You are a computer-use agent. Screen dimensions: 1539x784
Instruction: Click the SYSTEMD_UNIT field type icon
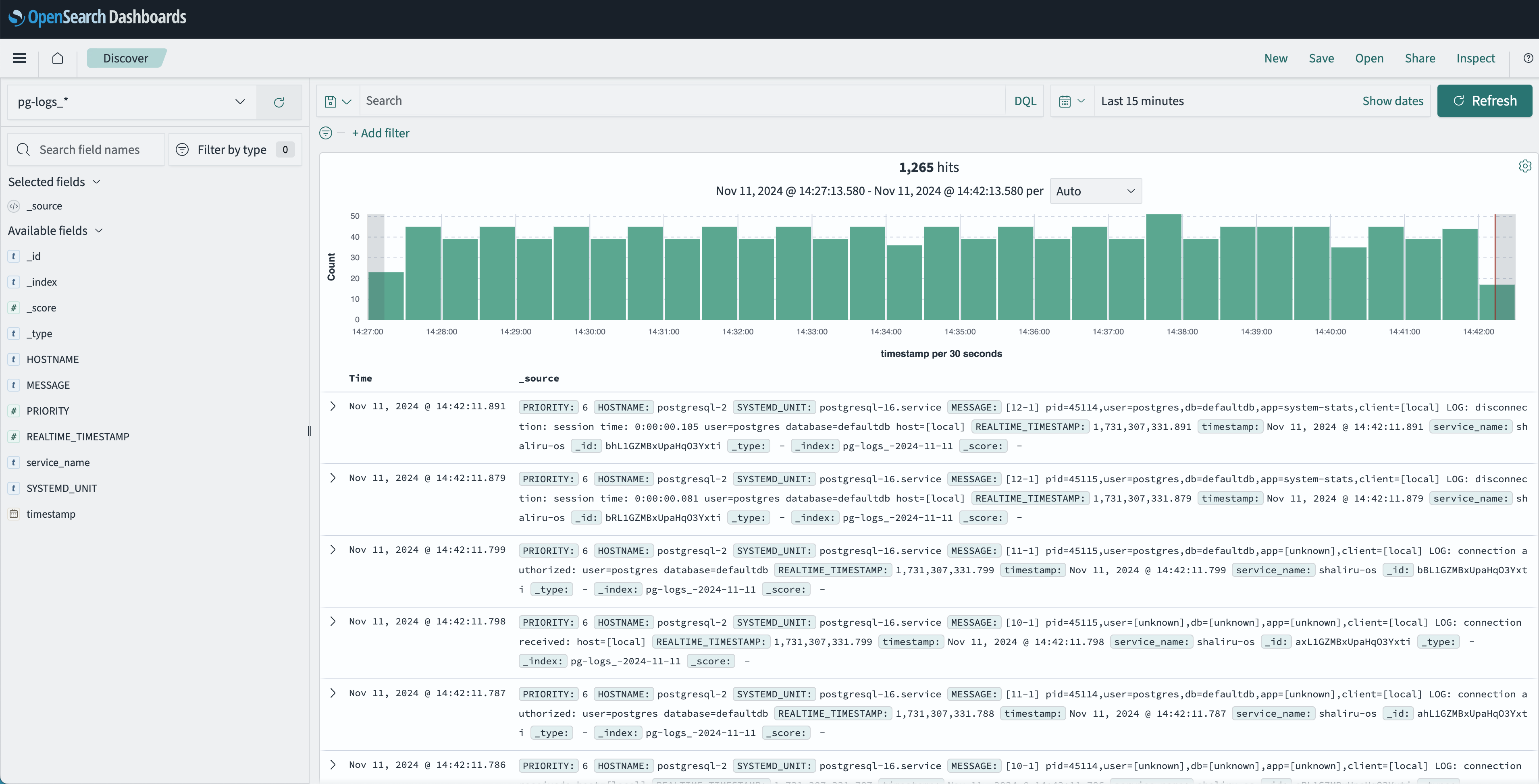coord(14,488)
